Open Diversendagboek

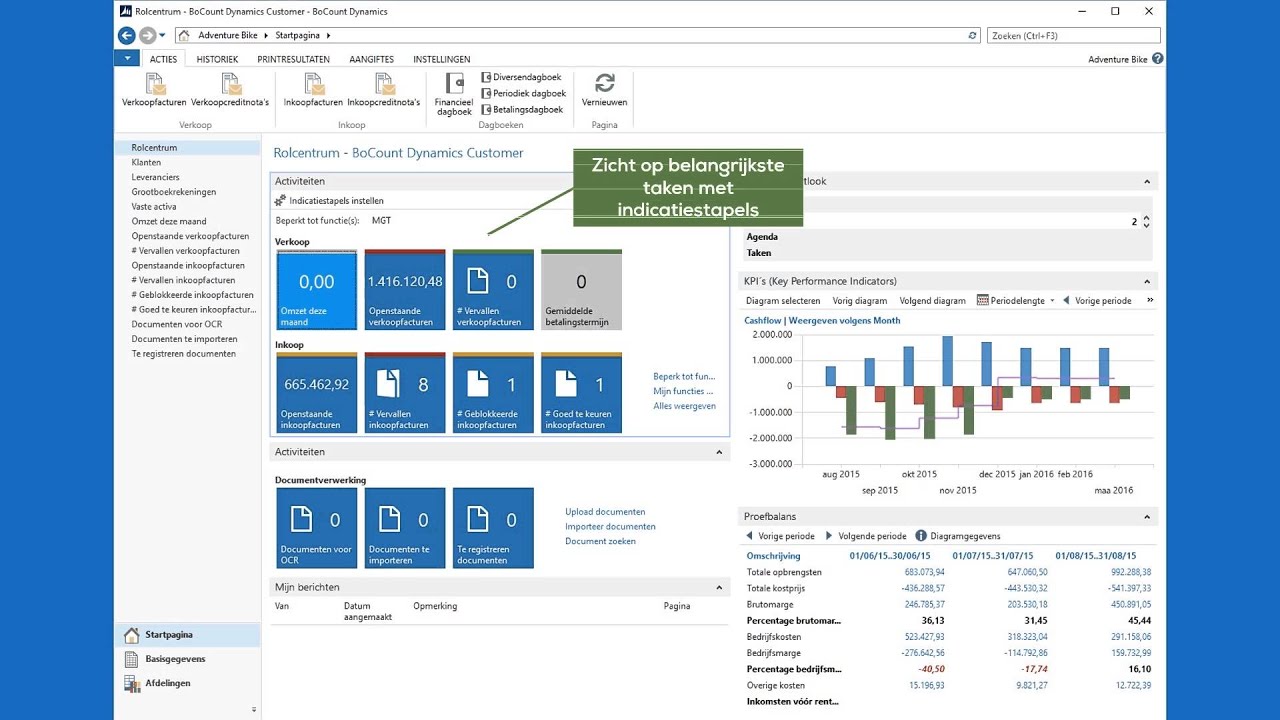[521, 77]
